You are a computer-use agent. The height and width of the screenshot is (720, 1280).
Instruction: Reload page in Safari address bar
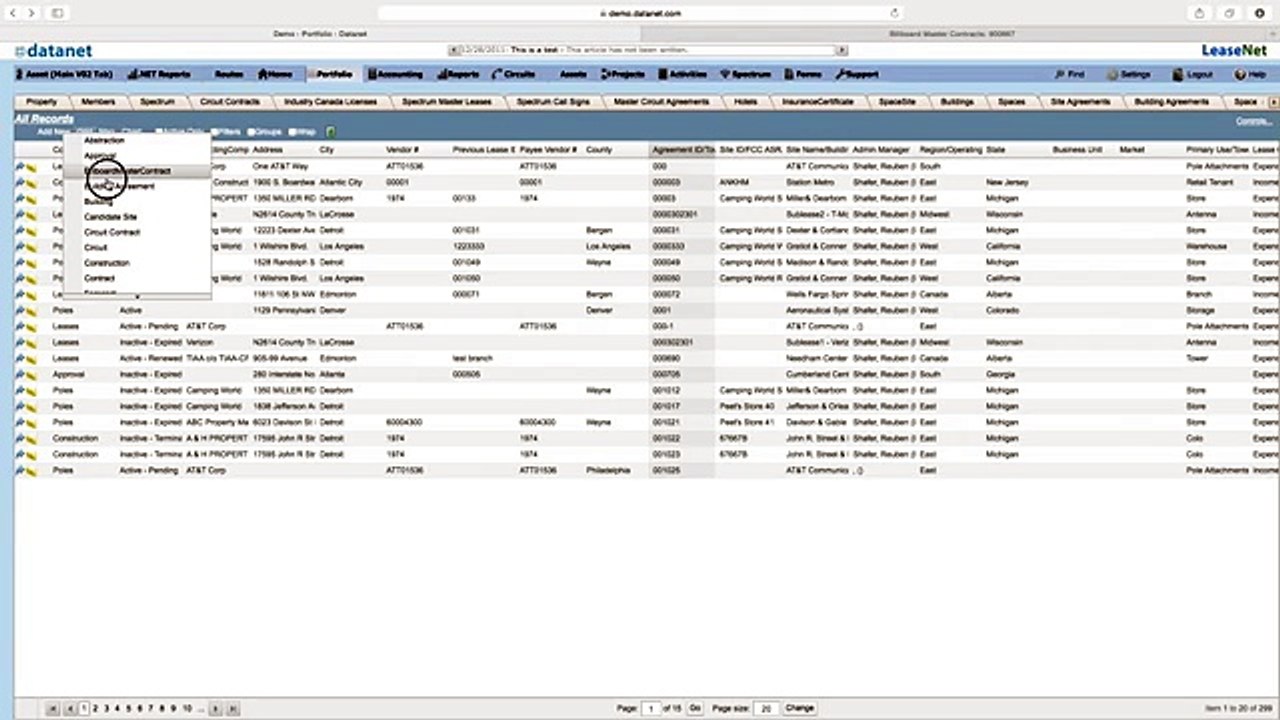click(894, 13)
